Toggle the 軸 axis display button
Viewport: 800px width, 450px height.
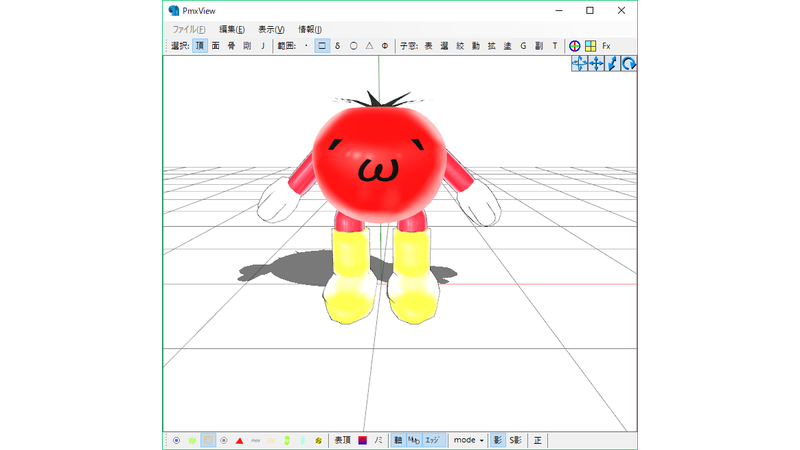(x=398, y=440)
